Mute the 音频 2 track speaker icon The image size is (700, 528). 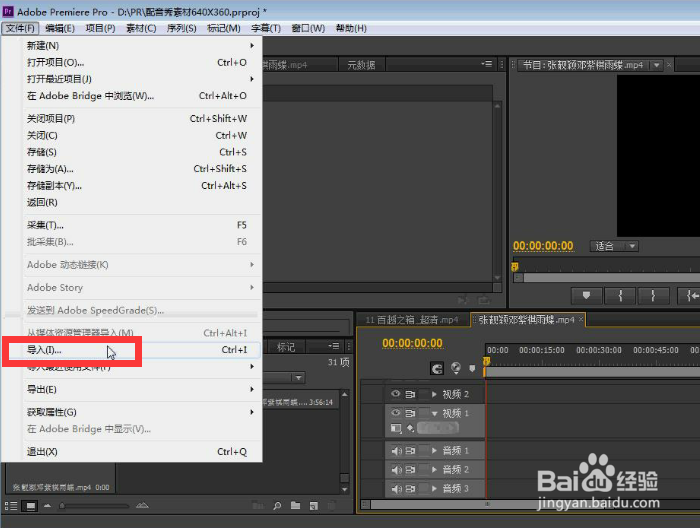tap(396, 470)
